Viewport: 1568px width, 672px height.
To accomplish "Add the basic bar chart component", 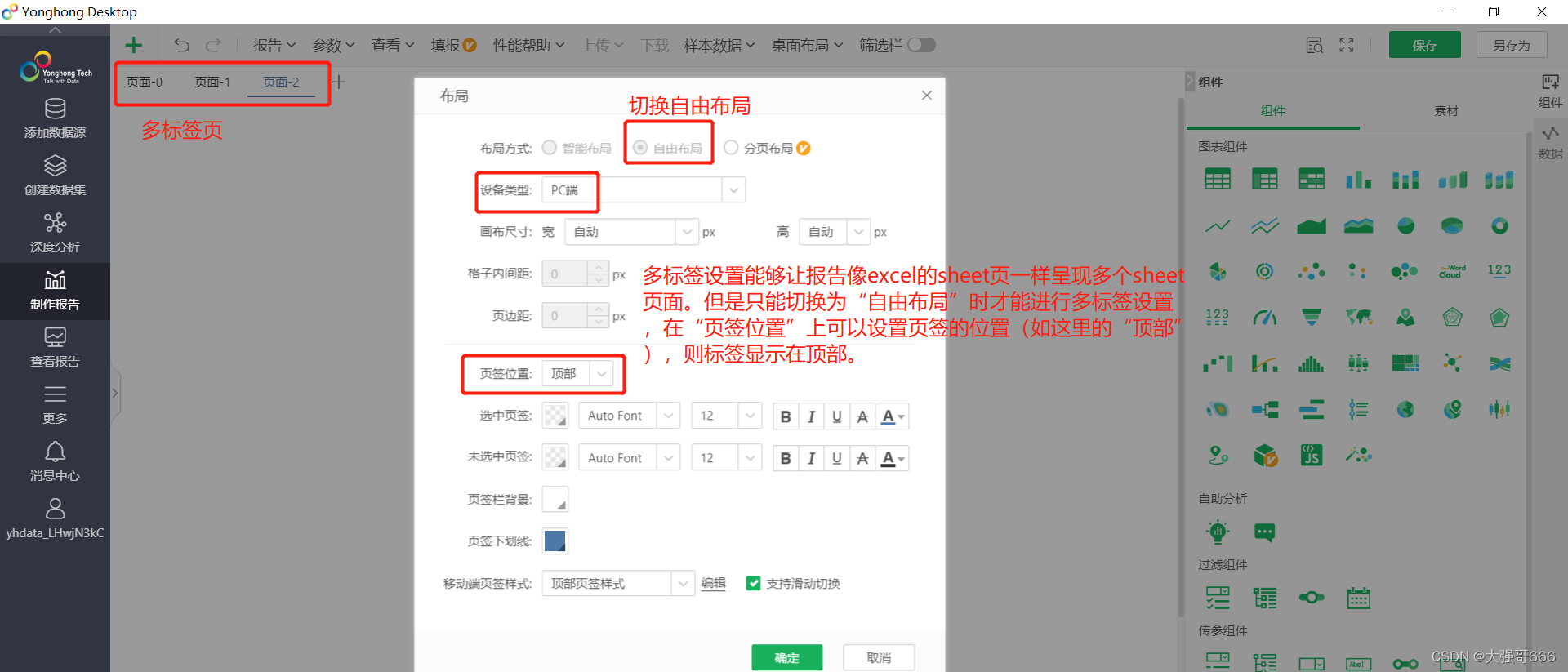I will pyautogui.click(x=1359, y=180).
